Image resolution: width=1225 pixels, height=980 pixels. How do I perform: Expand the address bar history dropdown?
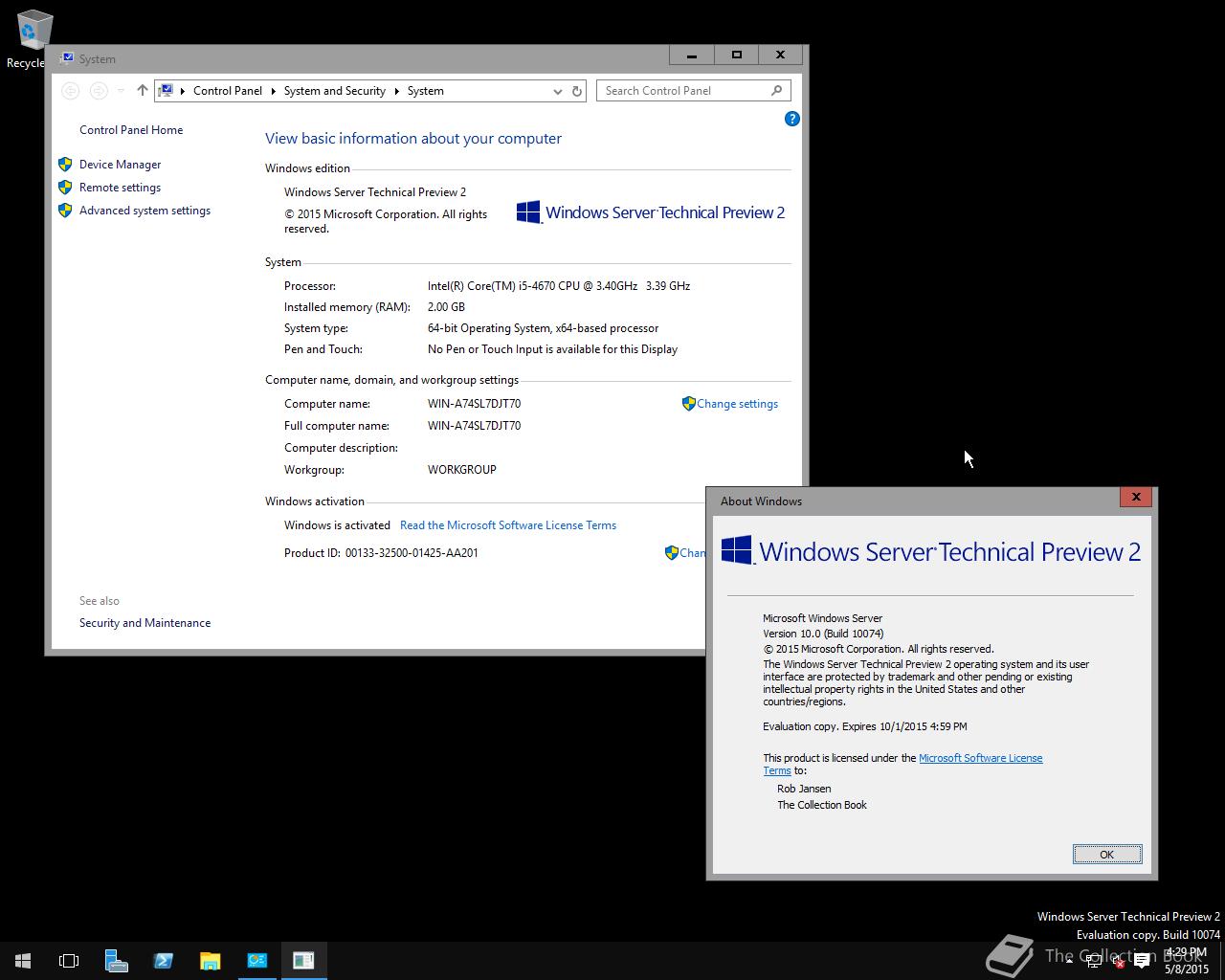(x=557, y=91)
